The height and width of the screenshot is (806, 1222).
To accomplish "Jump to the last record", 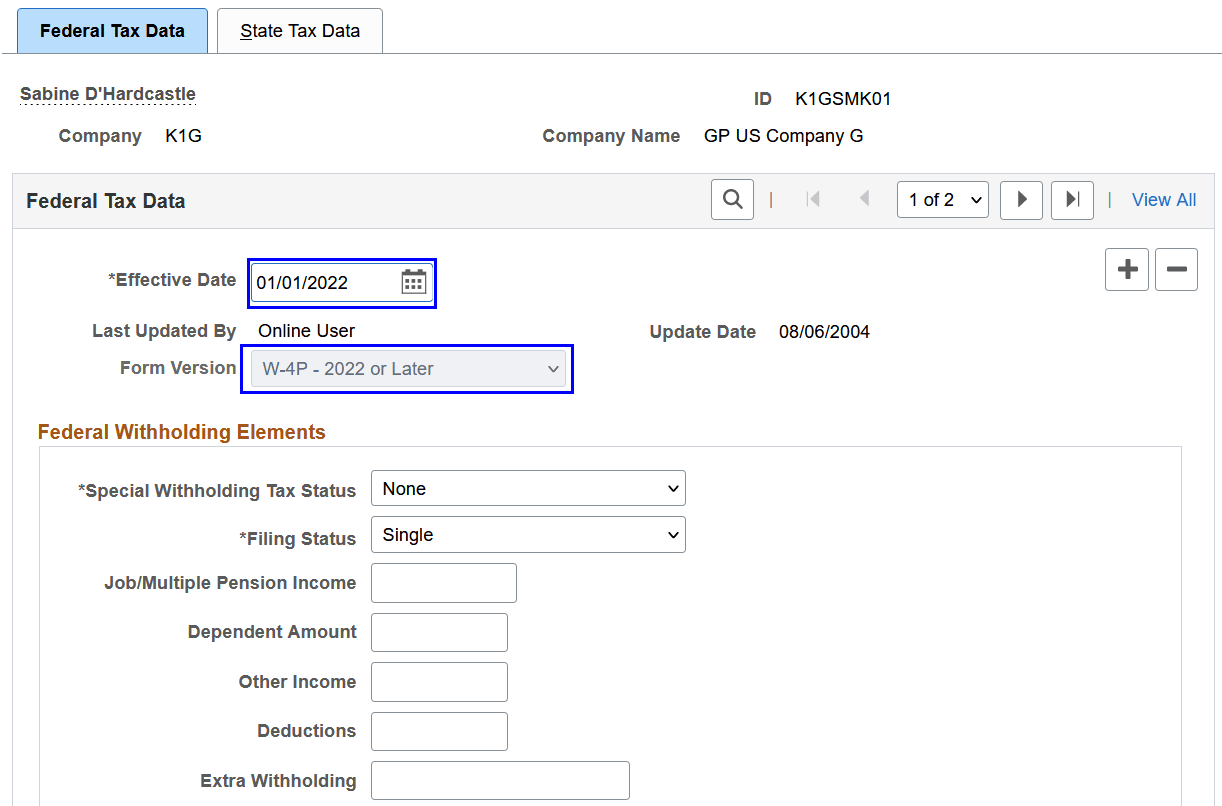I will [1072, 199].
